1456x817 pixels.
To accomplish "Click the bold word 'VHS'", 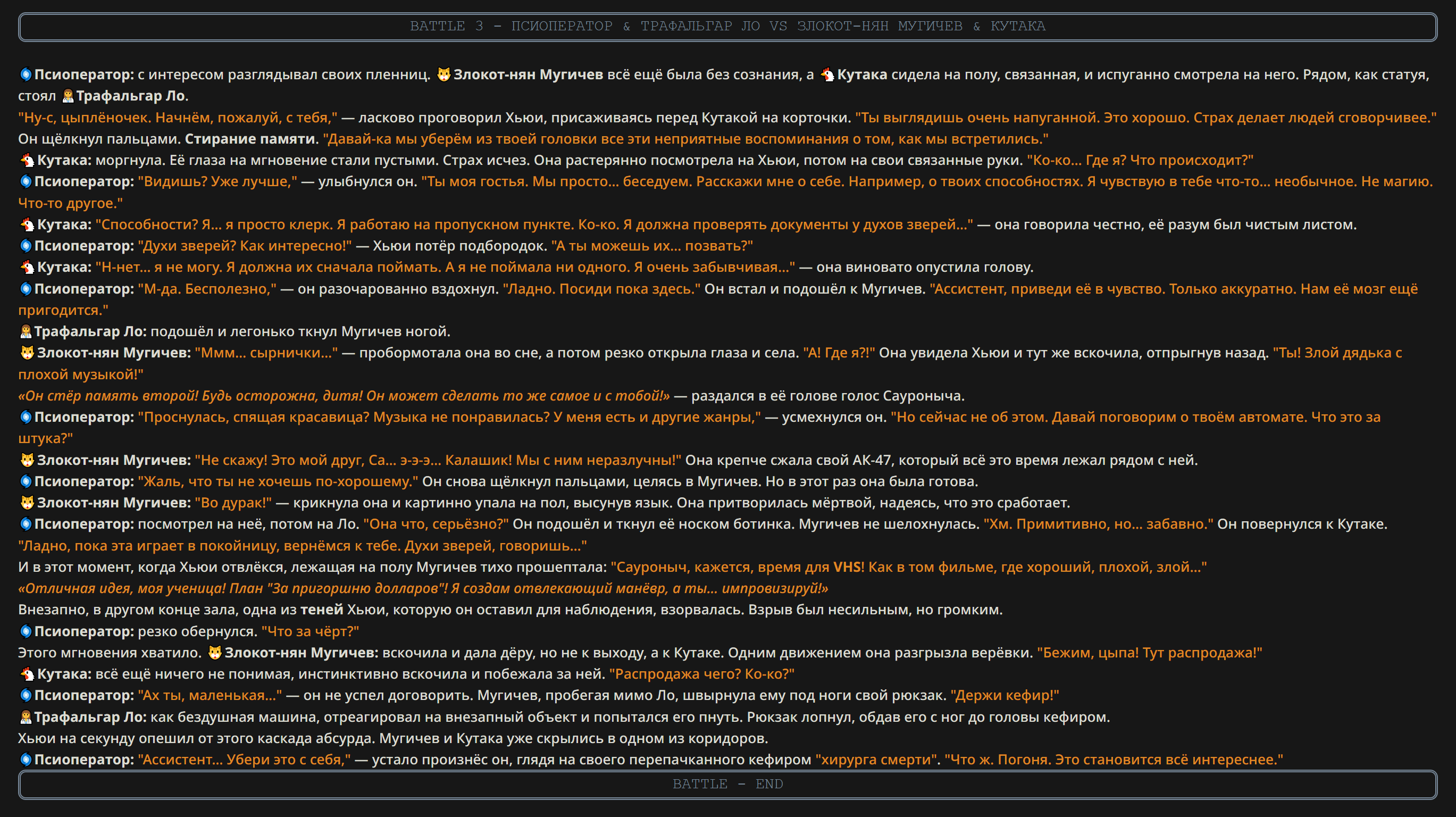I will pyautogui.click(x=847, y=567).
